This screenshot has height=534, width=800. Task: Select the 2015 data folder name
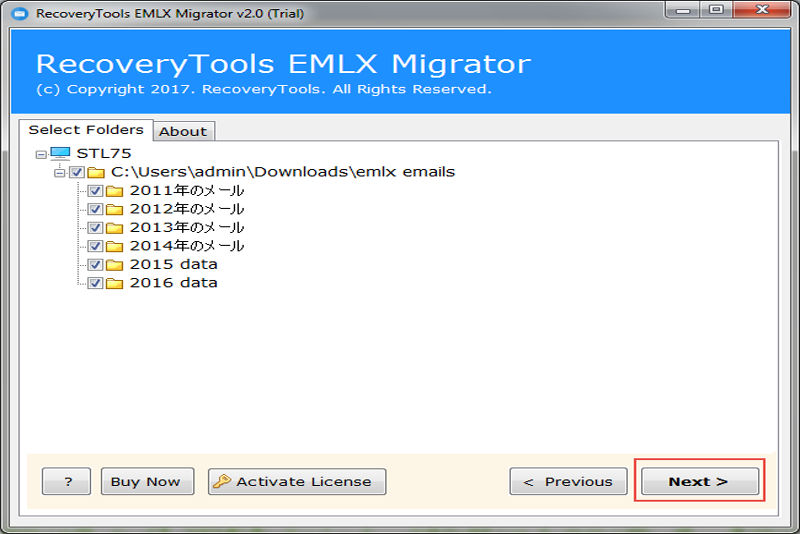click(x=173, y=264)
